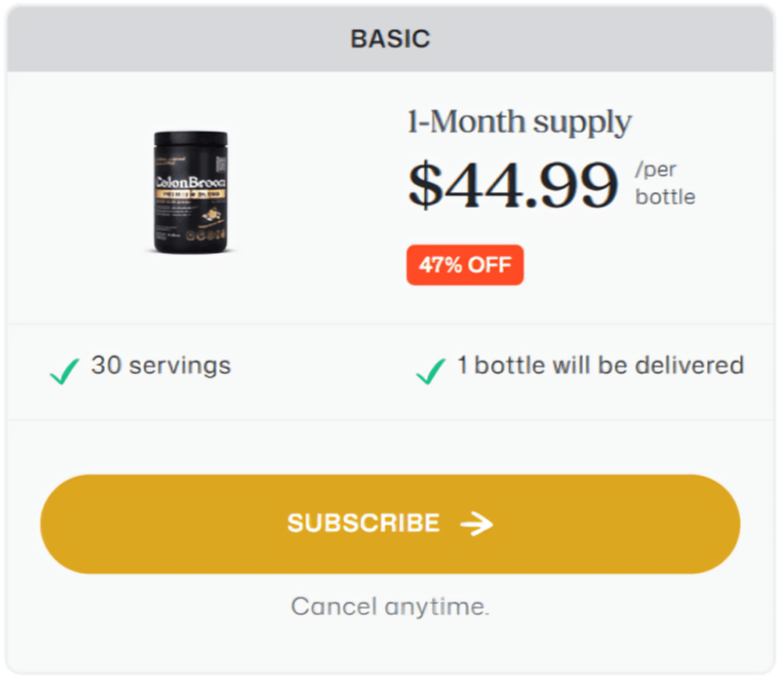Click the green checkmark beside 1 bottle delivered
Viewport: 783px width, 682px height.
431,371
